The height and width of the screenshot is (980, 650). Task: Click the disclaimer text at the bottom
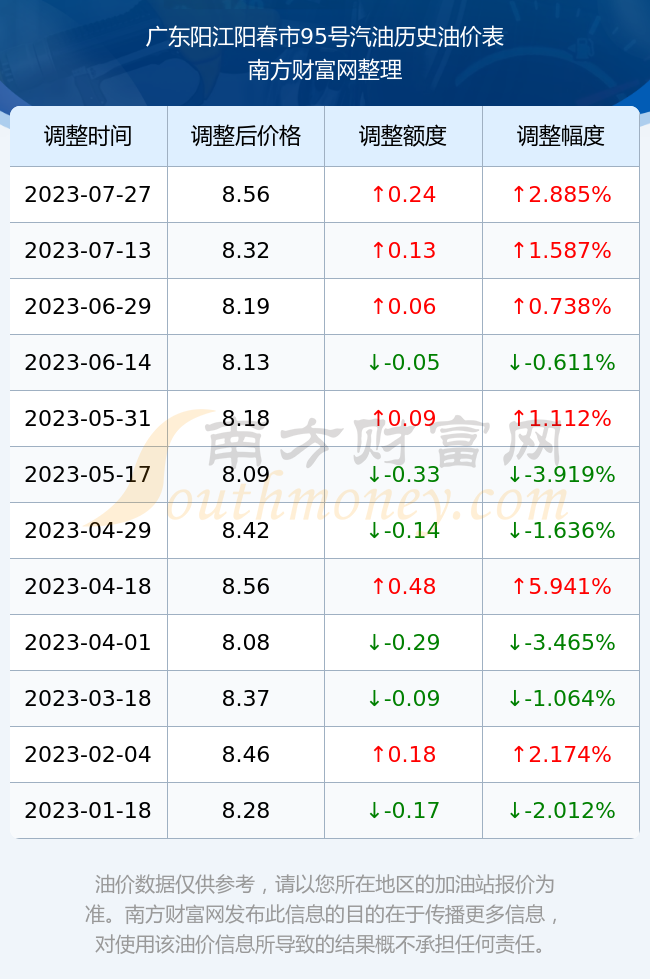pyautogui.click(x=324, y=914)
